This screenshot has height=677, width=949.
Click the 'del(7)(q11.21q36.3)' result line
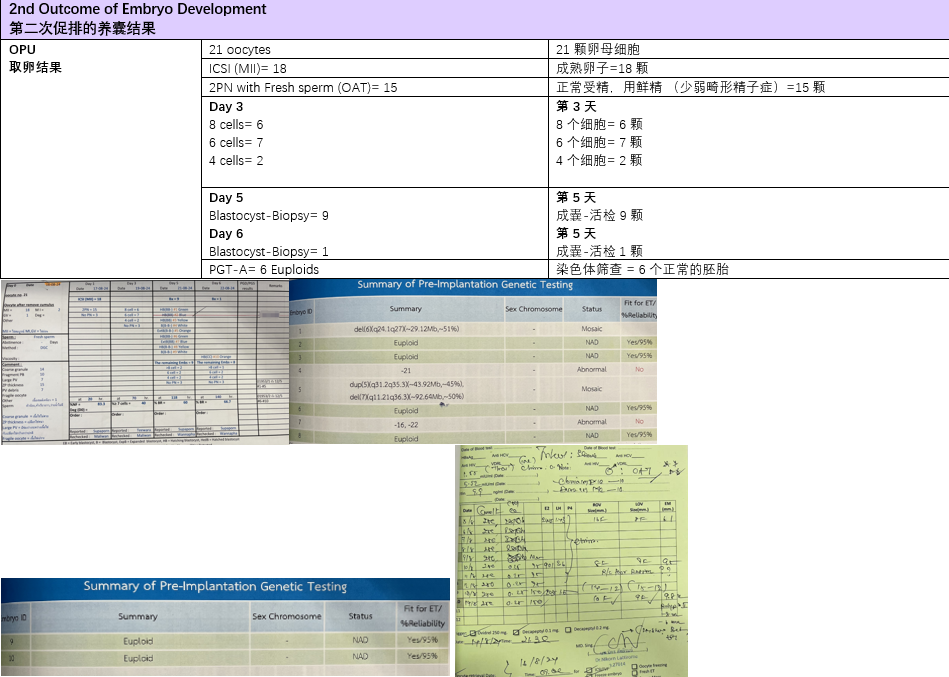pos(406,397)
